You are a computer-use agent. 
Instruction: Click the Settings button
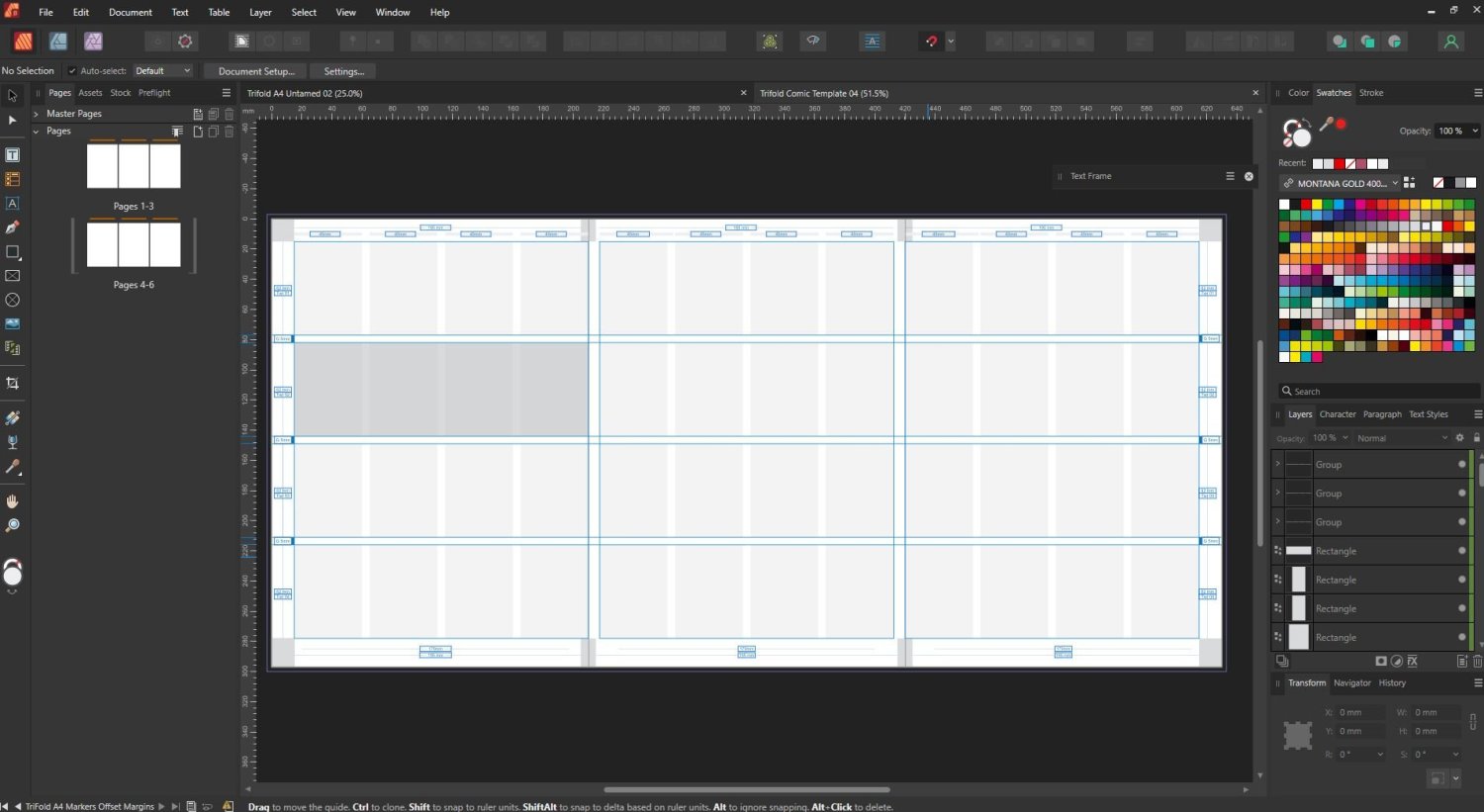pos(344,70)
